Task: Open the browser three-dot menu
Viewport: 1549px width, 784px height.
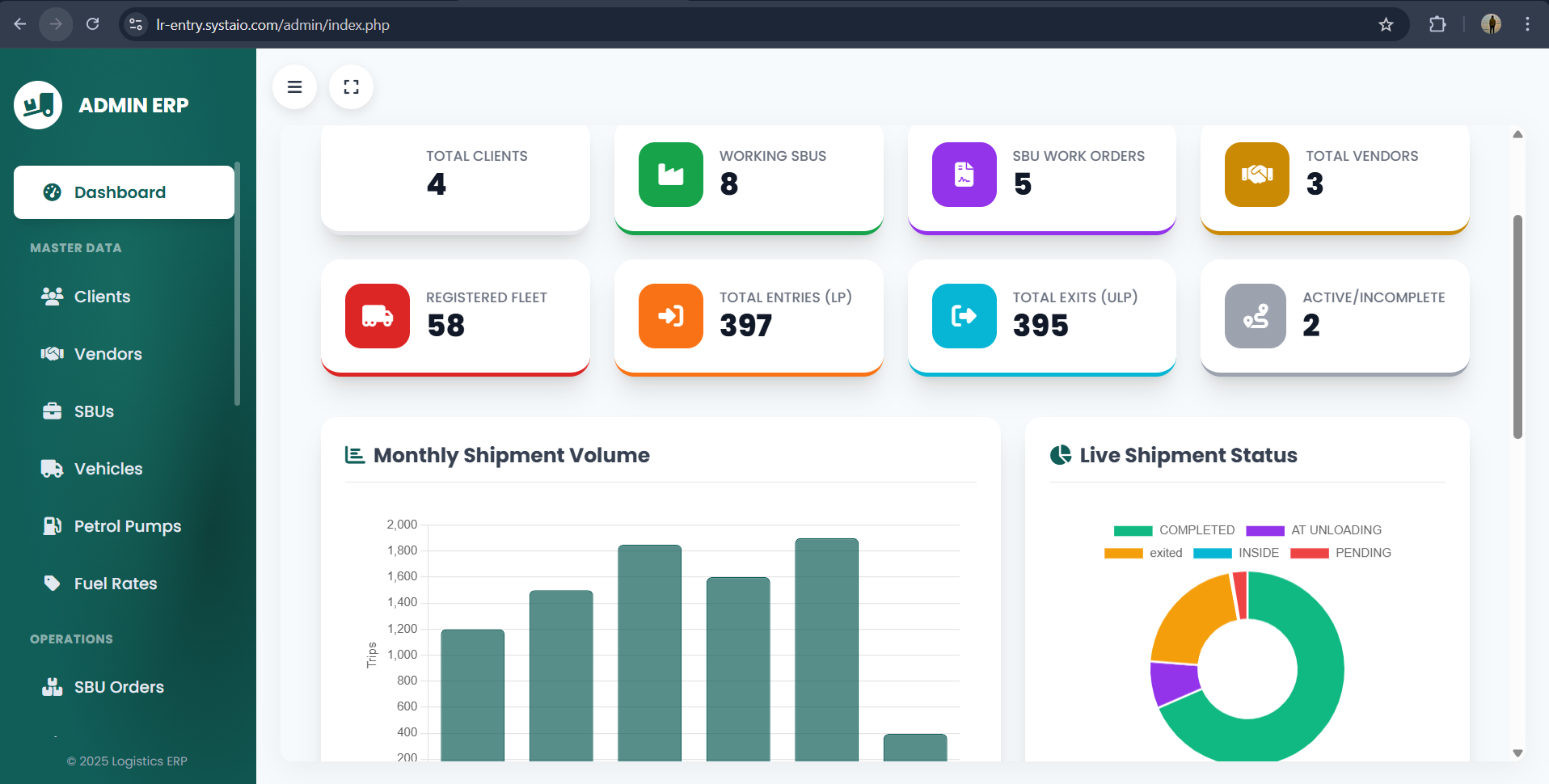Action: 1527,24
